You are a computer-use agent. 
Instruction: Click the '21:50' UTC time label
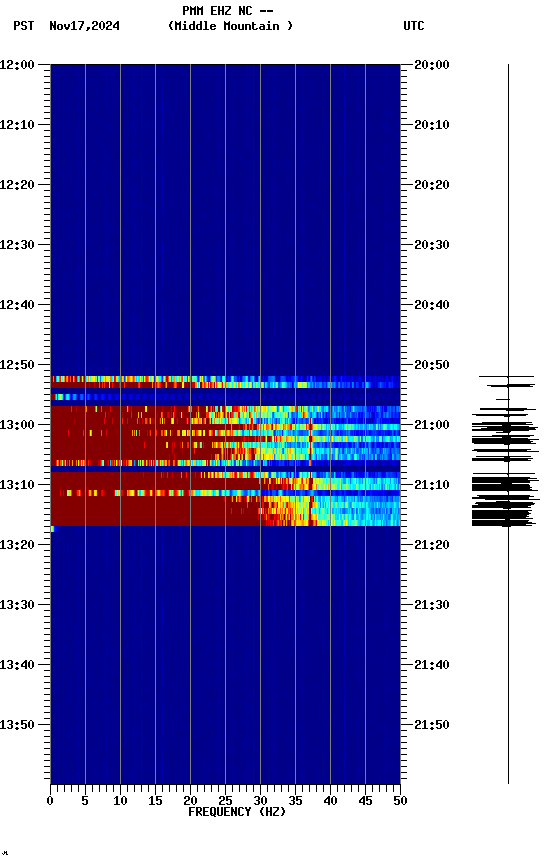click(432, 725)
